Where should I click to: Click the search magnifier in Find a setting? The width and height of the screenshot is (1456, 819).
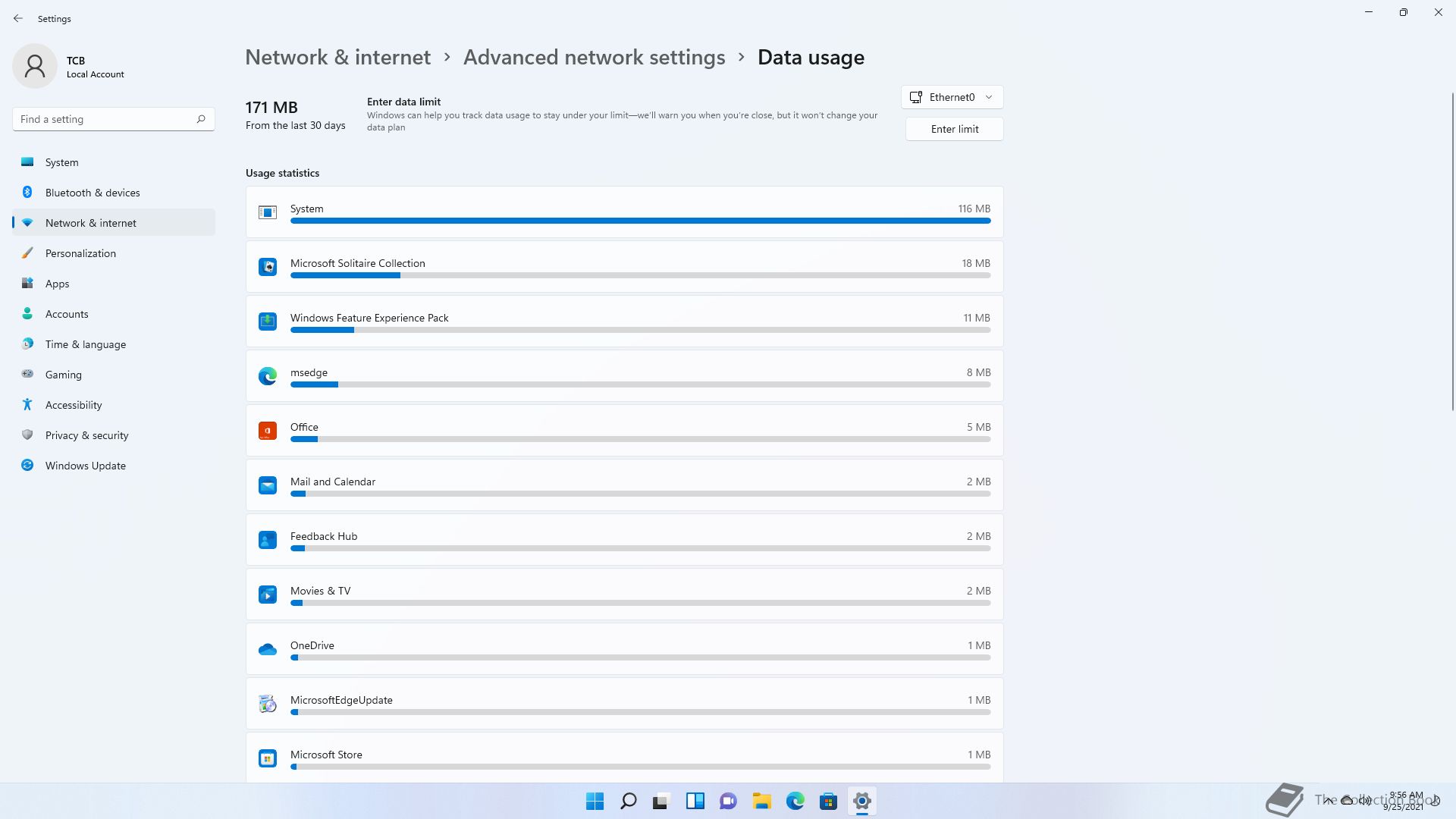coord(201,119)
